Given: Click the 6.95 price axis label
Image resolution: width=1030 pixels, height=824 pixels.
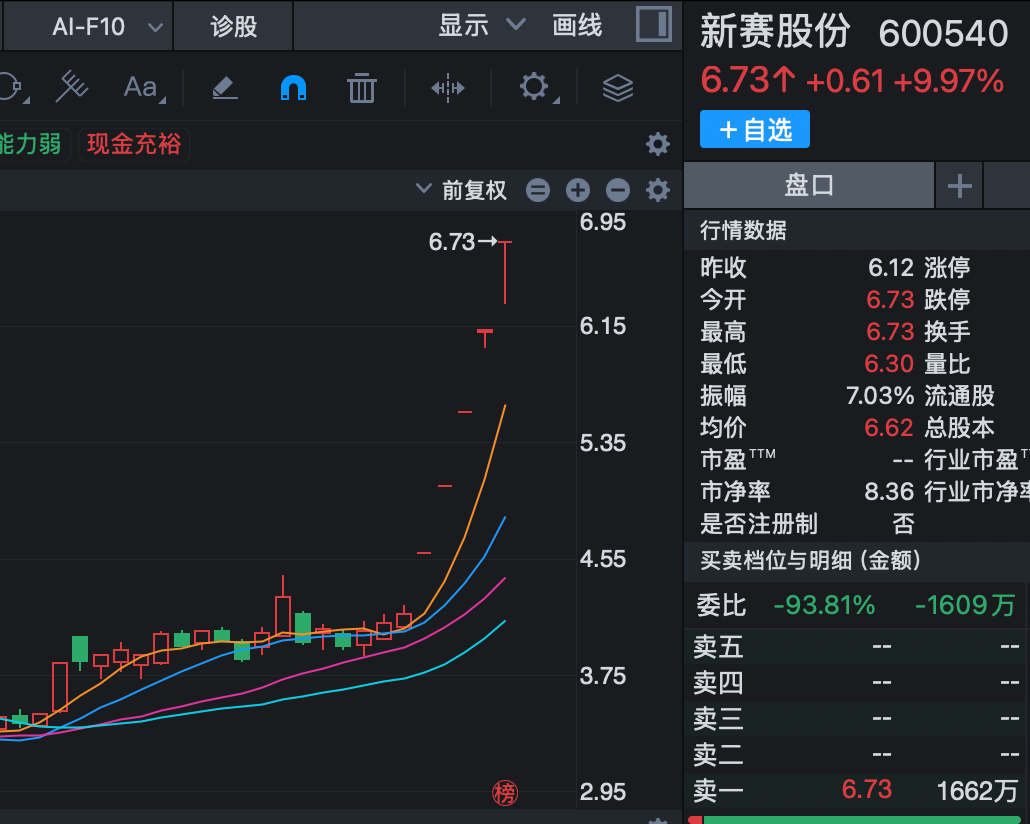Looking at the screenshot, I should pyautogui.click(x=602, y=222).
